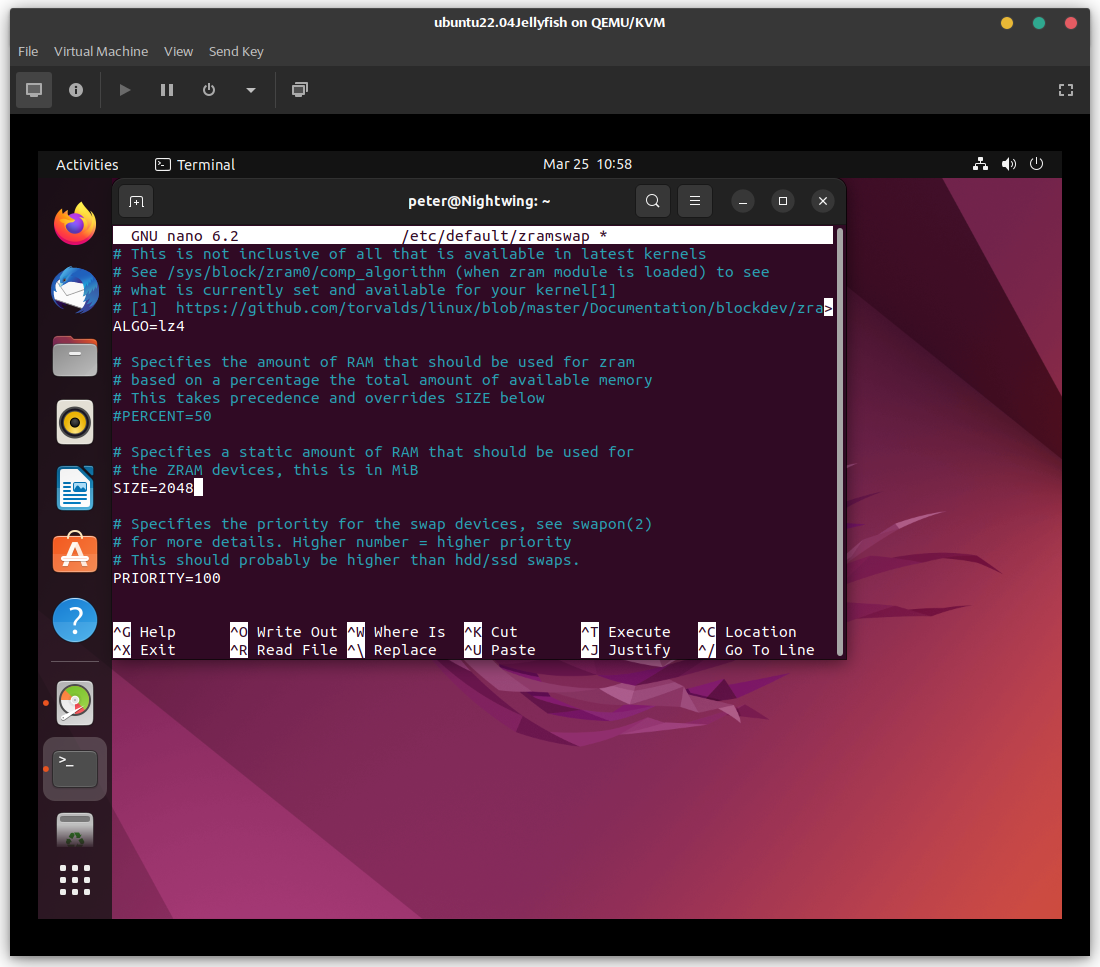Screen dimensions: 1100x967
Task: Click the terminal window vertical scrollbar
Action: click(840, 440)
